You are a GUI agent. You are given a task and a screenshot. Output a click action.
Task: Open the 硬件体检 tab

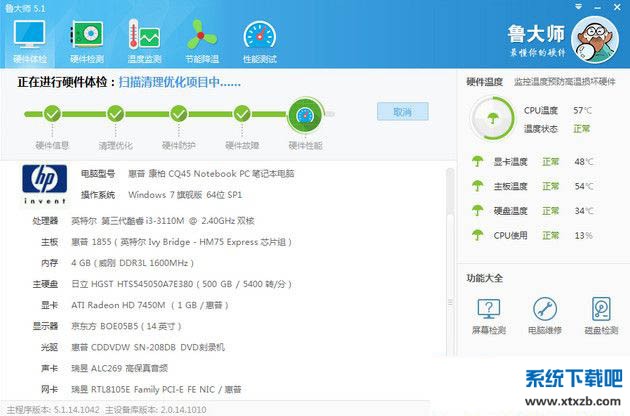pos(30,40)
